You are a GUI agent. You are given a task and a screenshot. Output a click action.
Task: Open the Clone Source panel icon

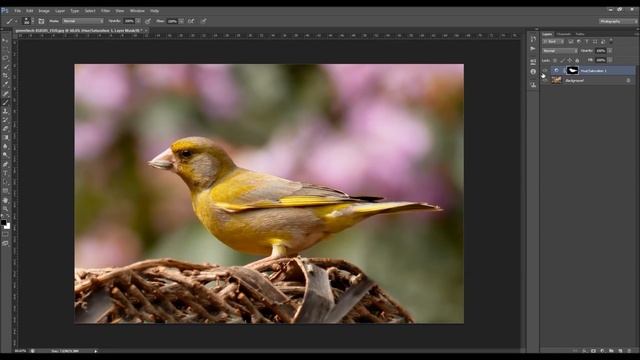click(x=533, y=84)
